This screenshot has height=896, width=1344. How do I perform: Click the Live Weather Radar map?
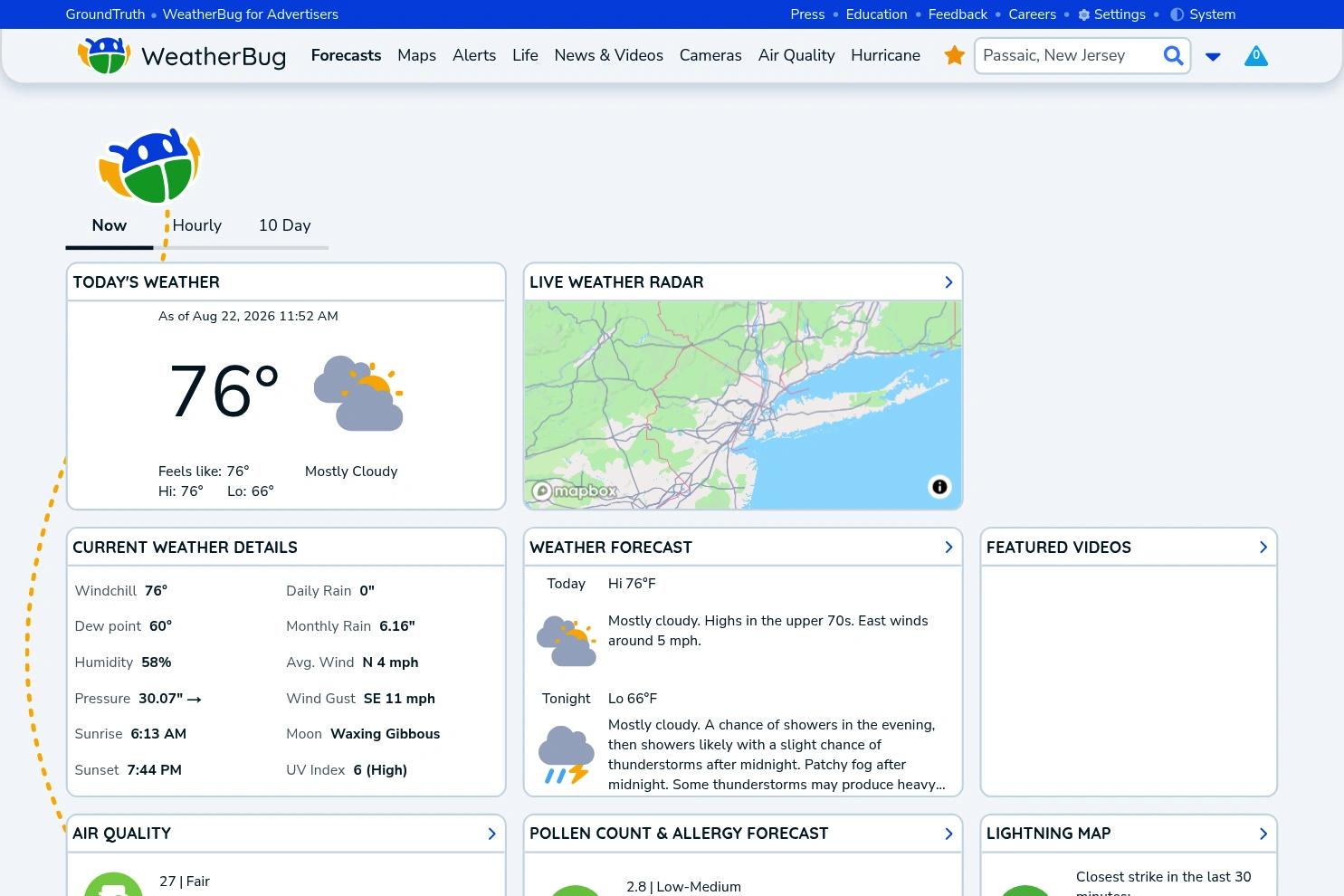coord(742,405)
